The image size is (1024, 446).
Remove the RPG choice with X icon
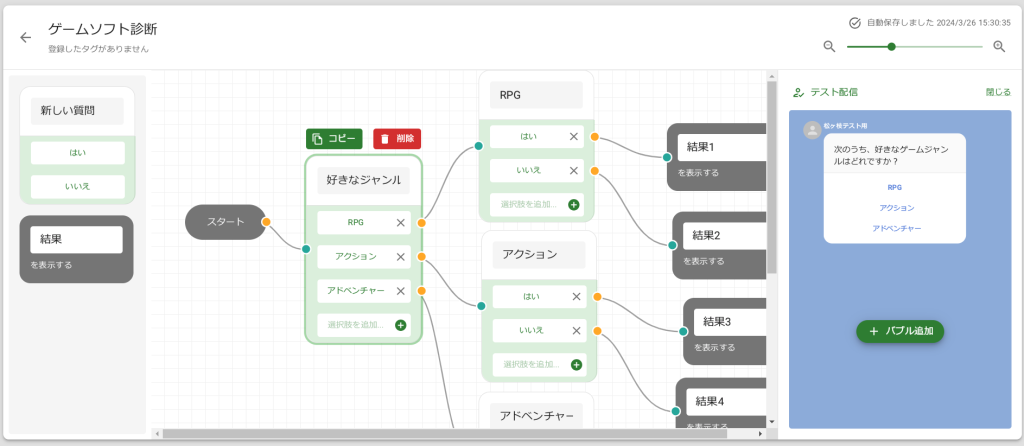point(400,223)
